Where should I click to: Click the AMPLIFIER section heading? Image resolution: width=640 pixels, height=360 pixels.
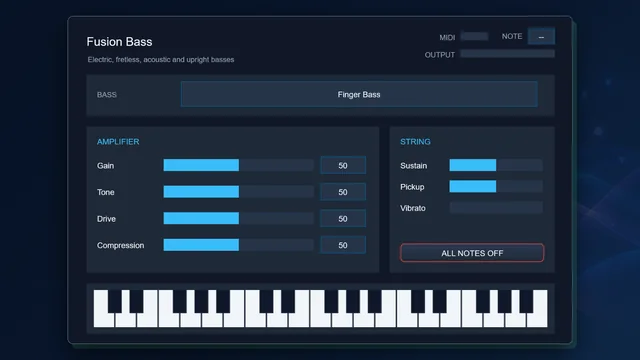click(118, 142)
